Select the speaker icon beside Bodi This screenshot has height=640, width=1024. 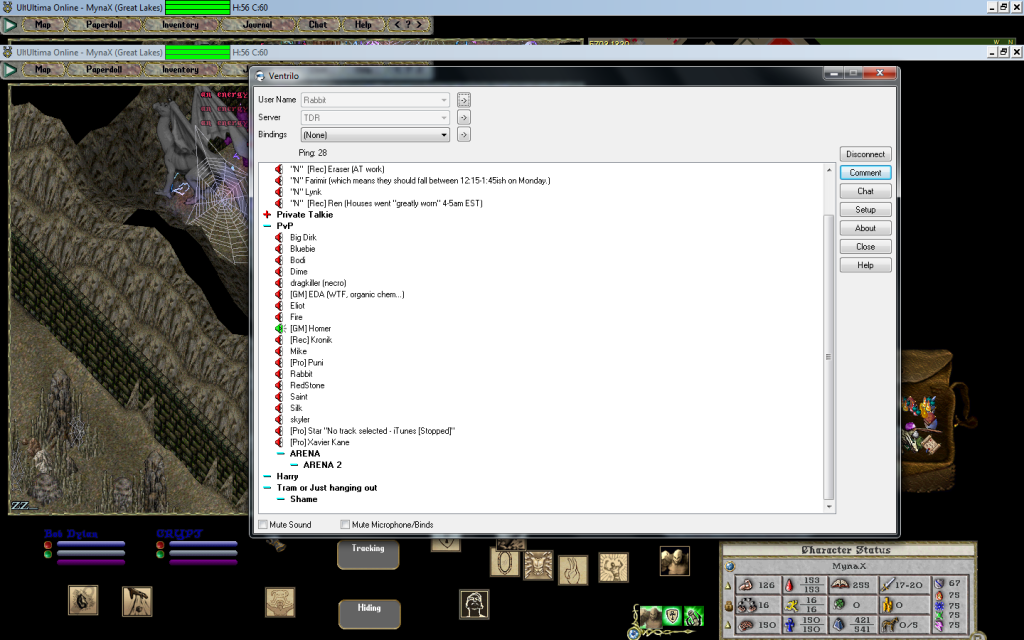pyautogui.click(x=280, y=260)
